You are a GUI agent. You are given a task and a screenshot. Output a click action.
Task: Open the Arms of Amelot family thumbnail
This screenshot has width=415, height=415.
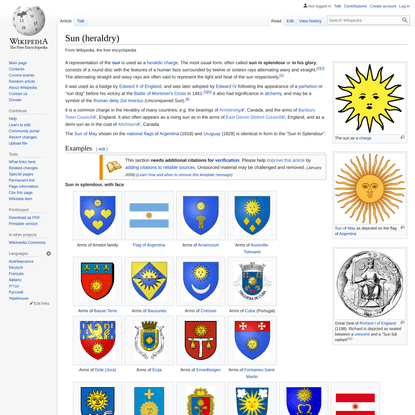pos(98,215)
